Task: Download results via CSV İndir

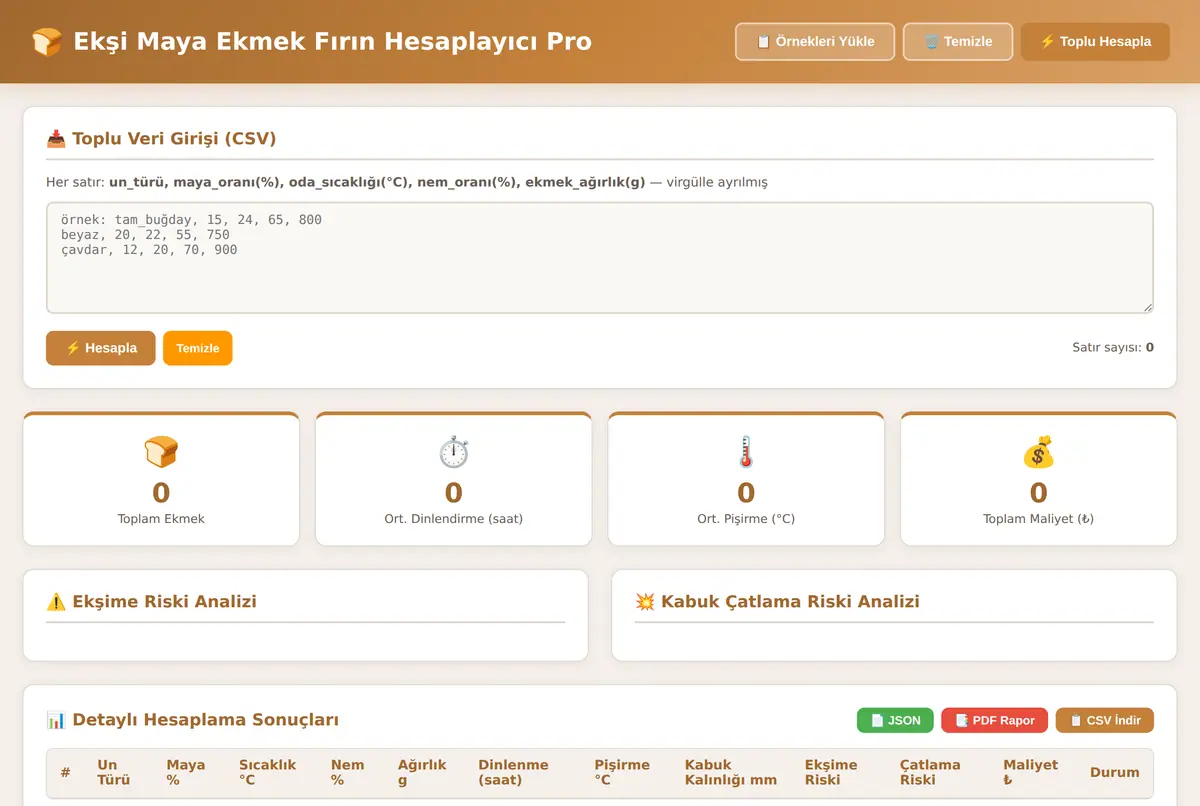Action: [1105, 720]
